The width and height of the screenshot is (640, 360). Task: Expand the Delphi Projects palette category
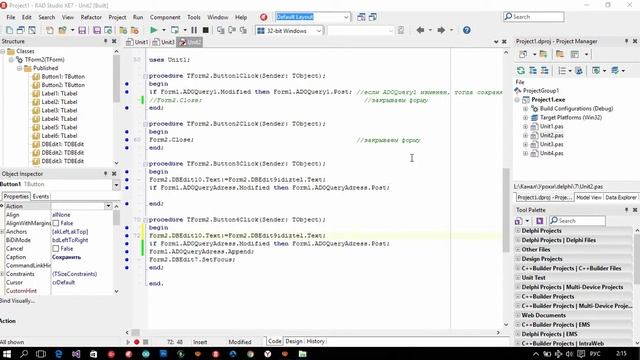click(518, 231)
